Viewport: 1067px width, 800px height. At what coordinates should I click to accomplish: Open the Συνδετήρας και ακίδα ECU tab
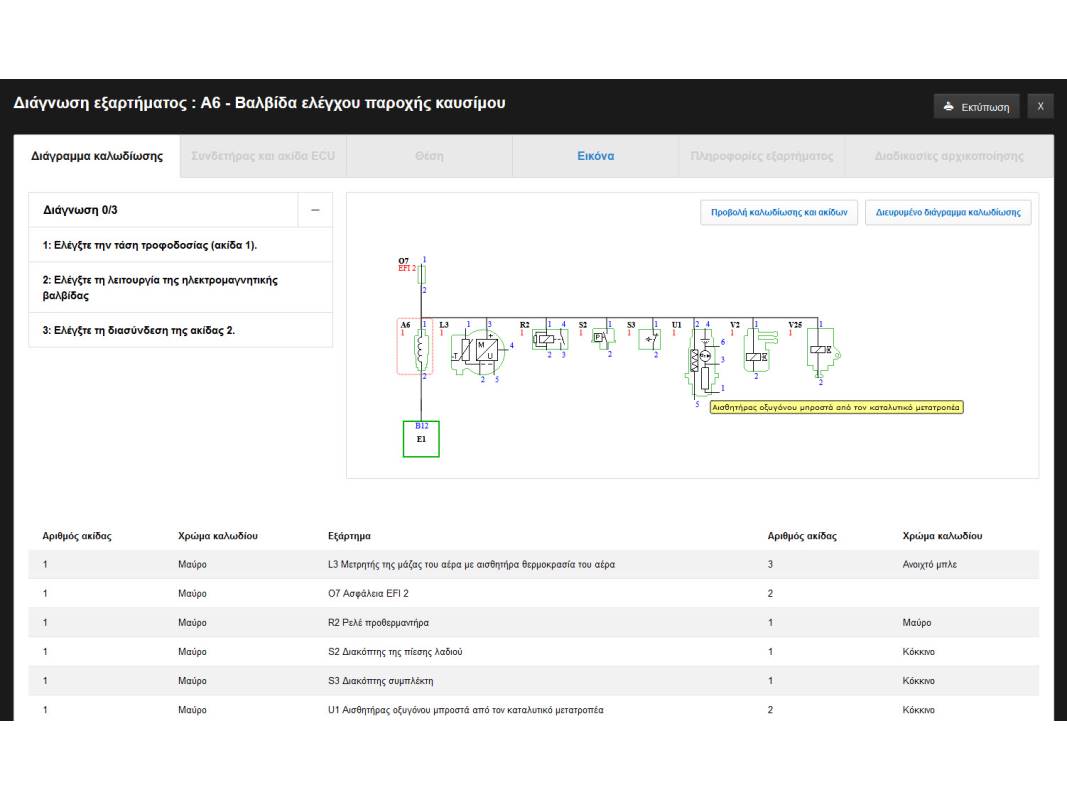click(263, 156)
